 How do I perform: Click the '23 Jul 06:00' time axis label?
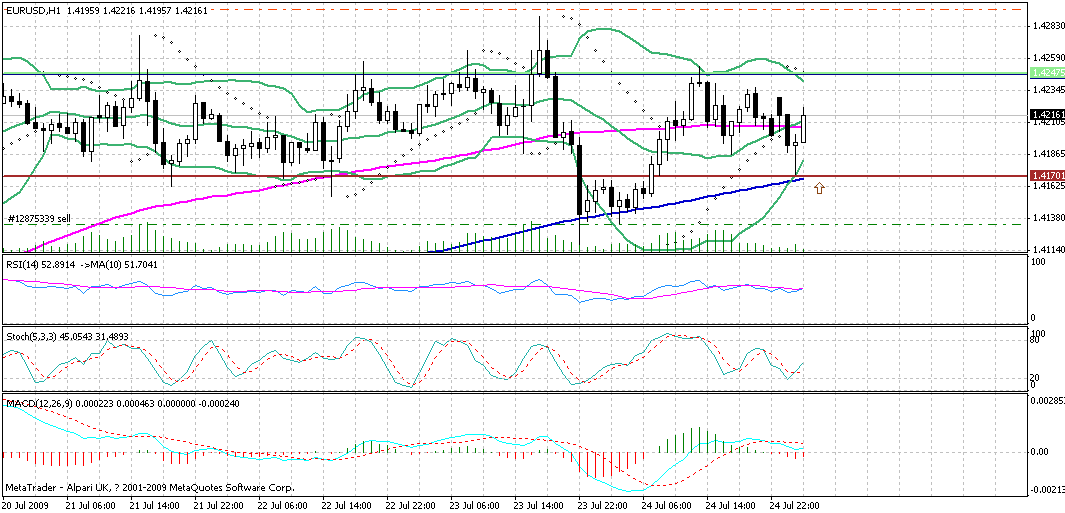[473, 506]
